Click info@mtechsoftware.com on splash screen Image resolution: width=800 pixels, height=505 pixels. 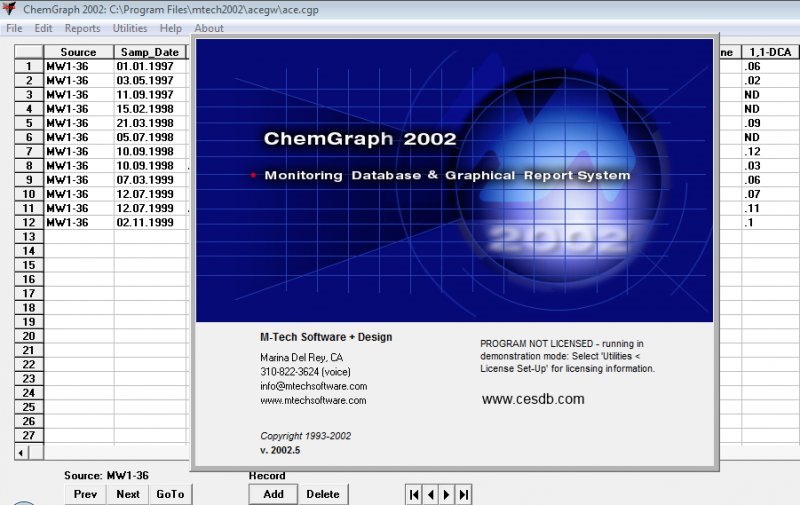click(313, 386)
